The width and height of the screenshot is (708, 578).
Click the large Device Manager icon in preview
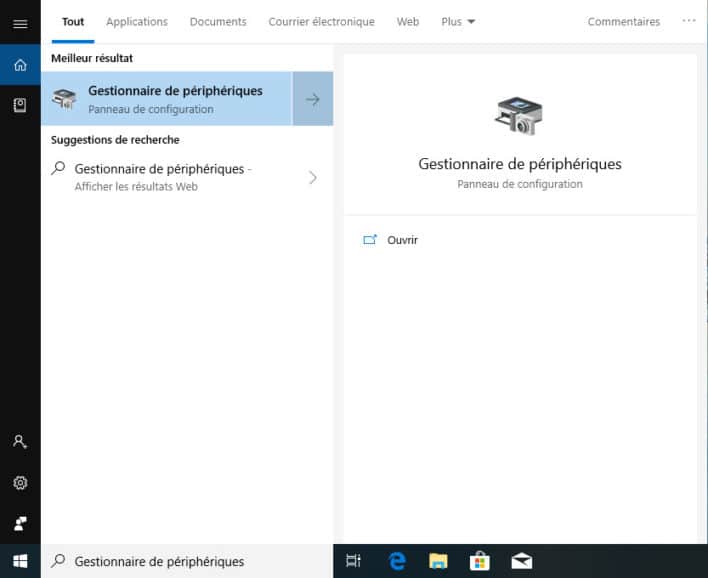point(519,116)
